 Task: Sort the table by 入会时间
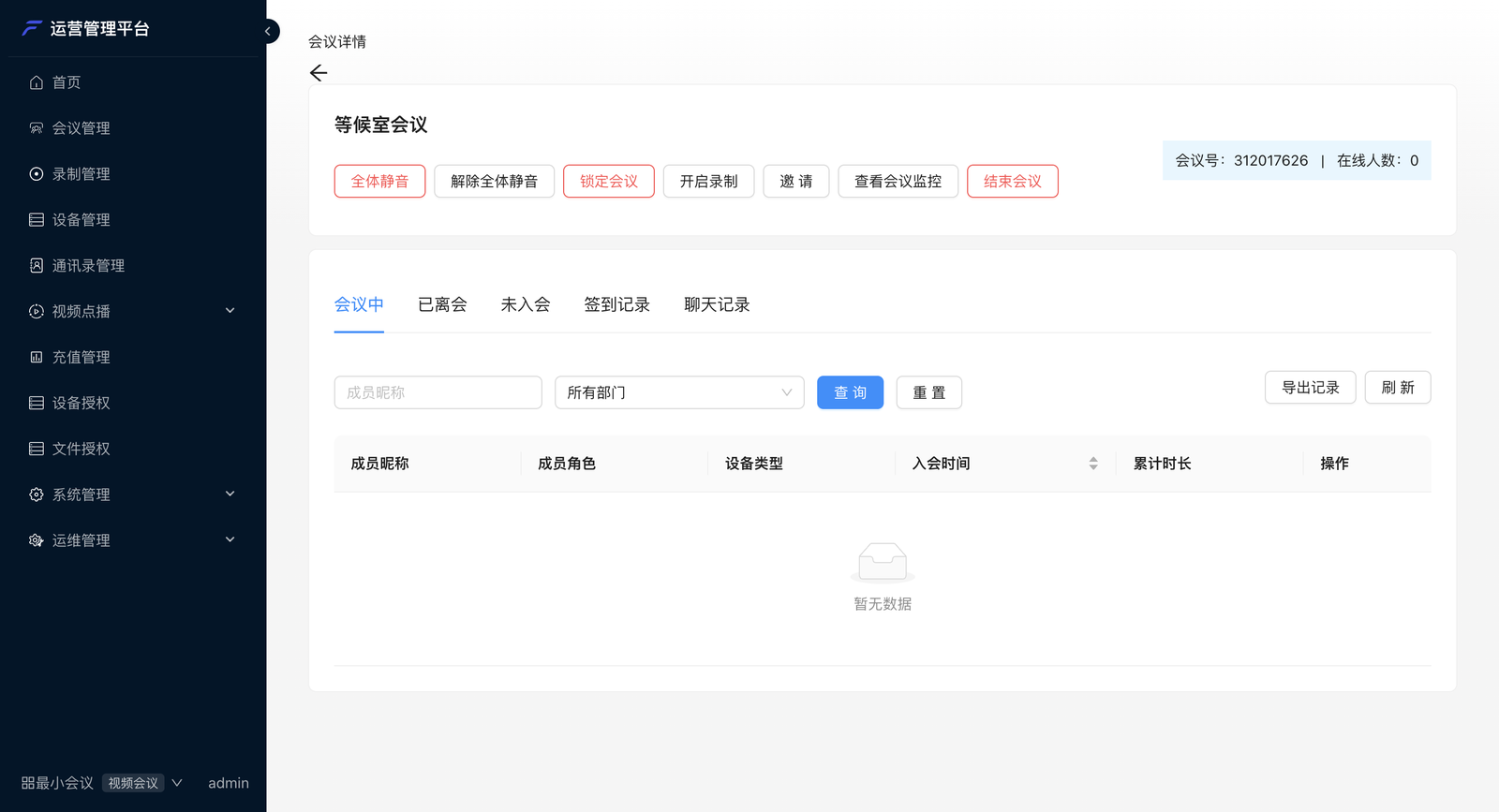tap(1093, 464)
